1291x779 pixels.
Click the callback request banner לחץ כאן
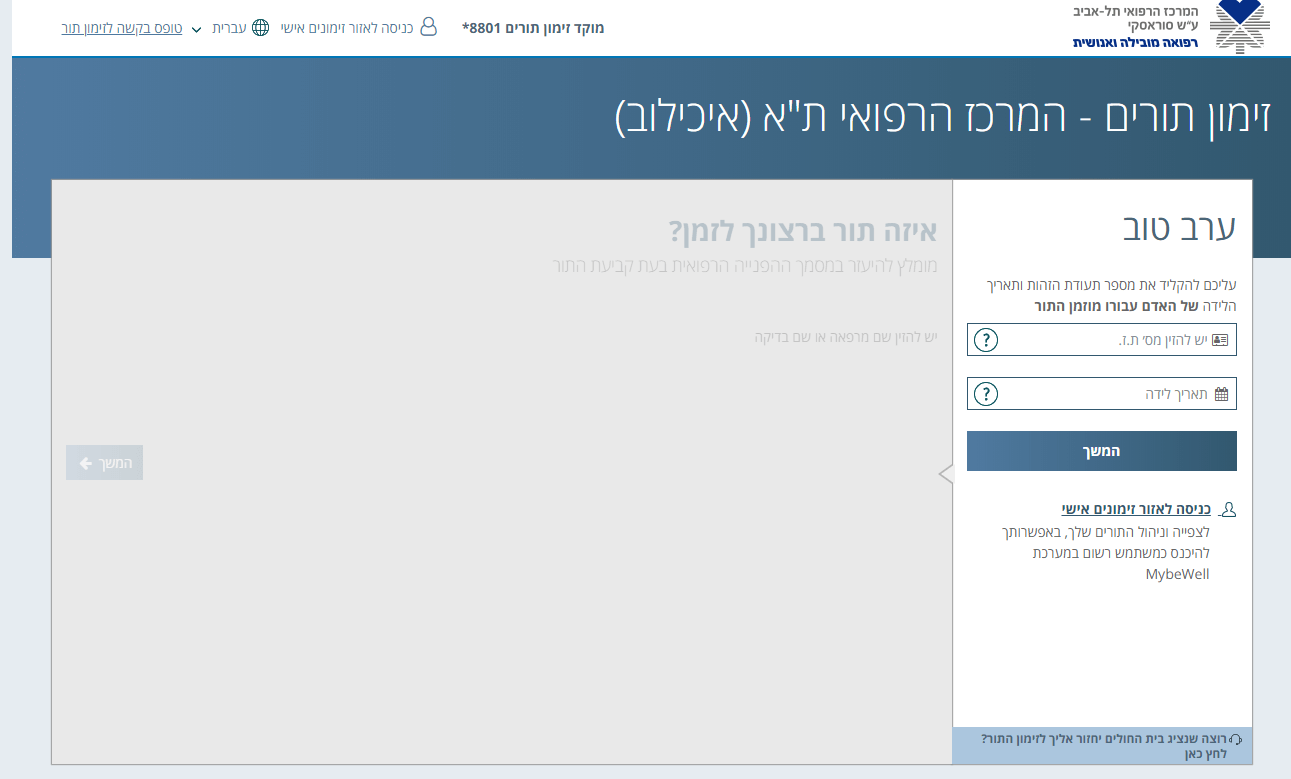[1102, 746]
